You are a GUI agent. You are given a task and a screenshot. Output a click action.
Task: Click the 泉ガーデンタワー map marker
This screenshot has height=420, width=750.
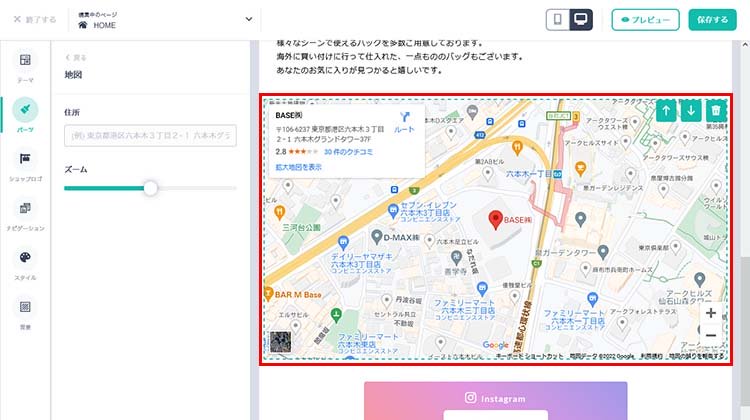[x=603, y=251]
